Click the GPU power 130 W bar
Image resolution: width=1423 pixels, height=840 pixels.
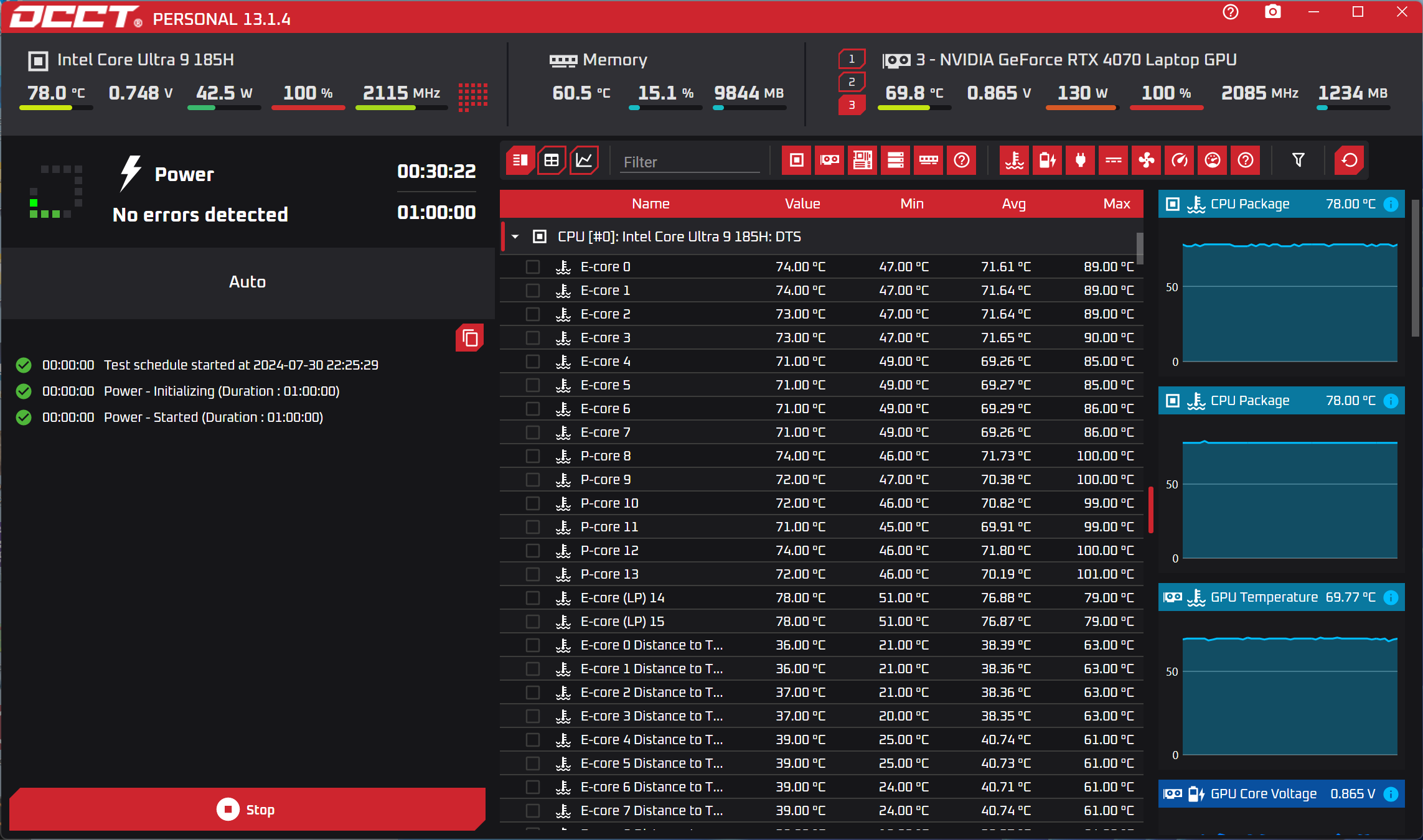[1083, 108]
